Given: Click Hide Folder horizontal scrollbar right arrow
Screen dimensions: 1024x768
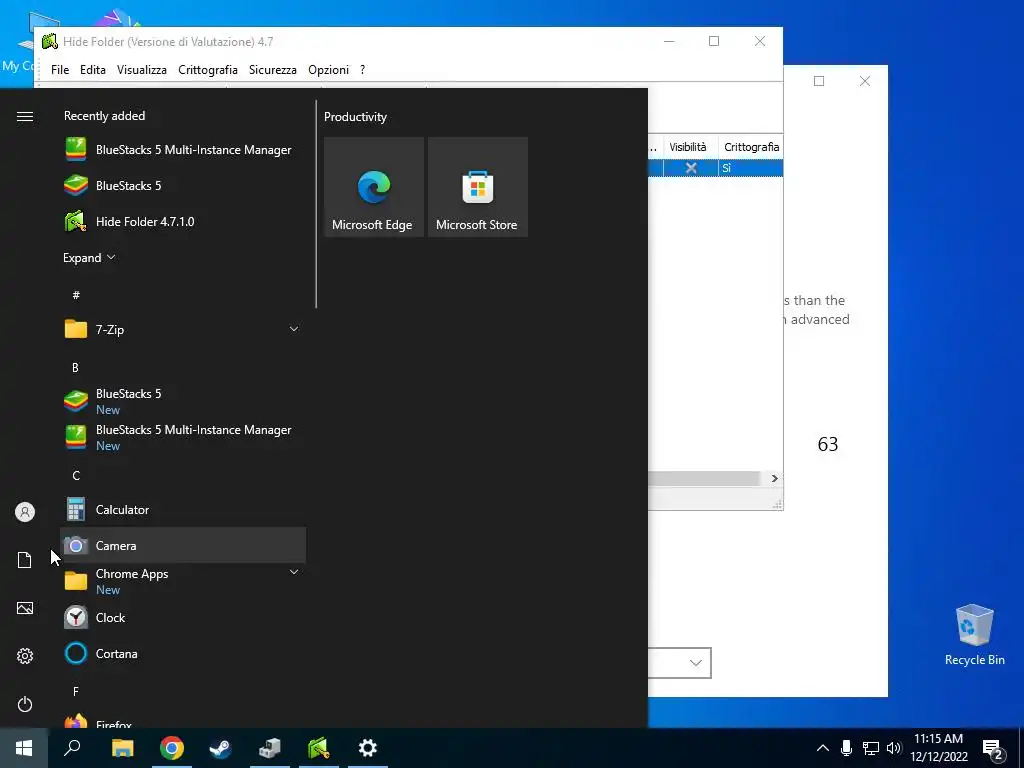Looking at the screenshot, I should [775, 478].
